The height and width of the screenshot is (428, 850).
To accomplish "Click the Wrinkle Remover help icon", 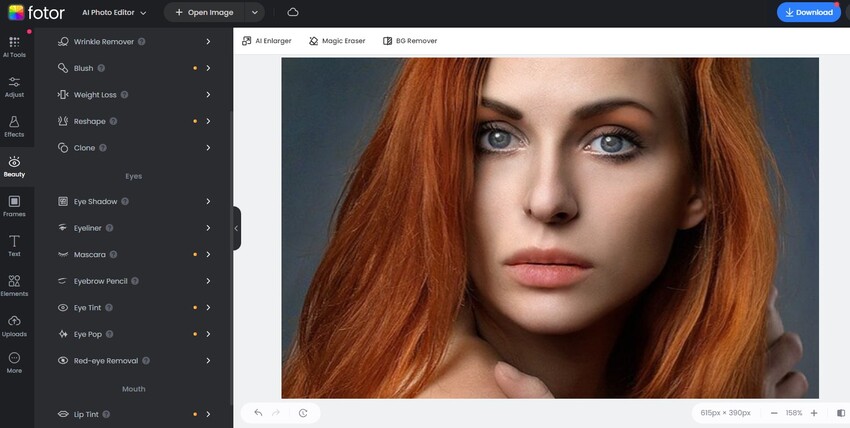I will coord(141,42).
